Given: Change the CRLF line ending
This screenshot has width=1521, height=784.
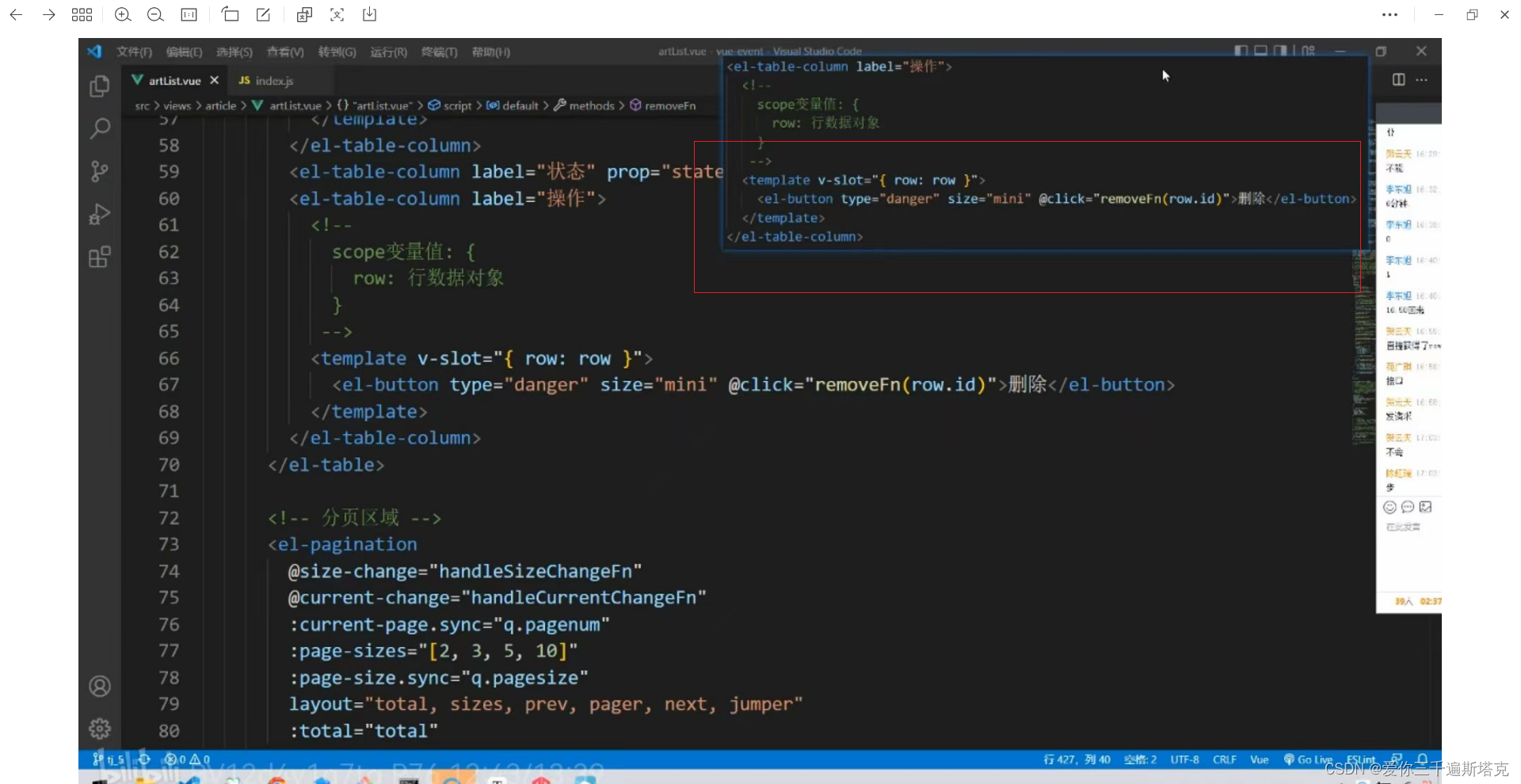Looking at the screenshot, I should tap(1224, 759).
